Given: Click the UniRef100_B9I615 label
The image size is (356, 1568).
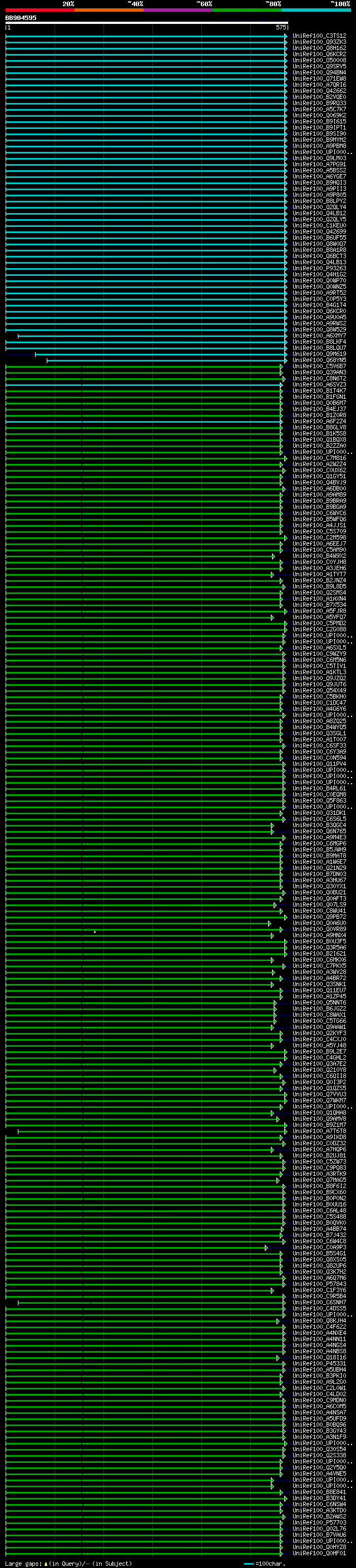Looking at the screenshot, I should pos(319,121).
